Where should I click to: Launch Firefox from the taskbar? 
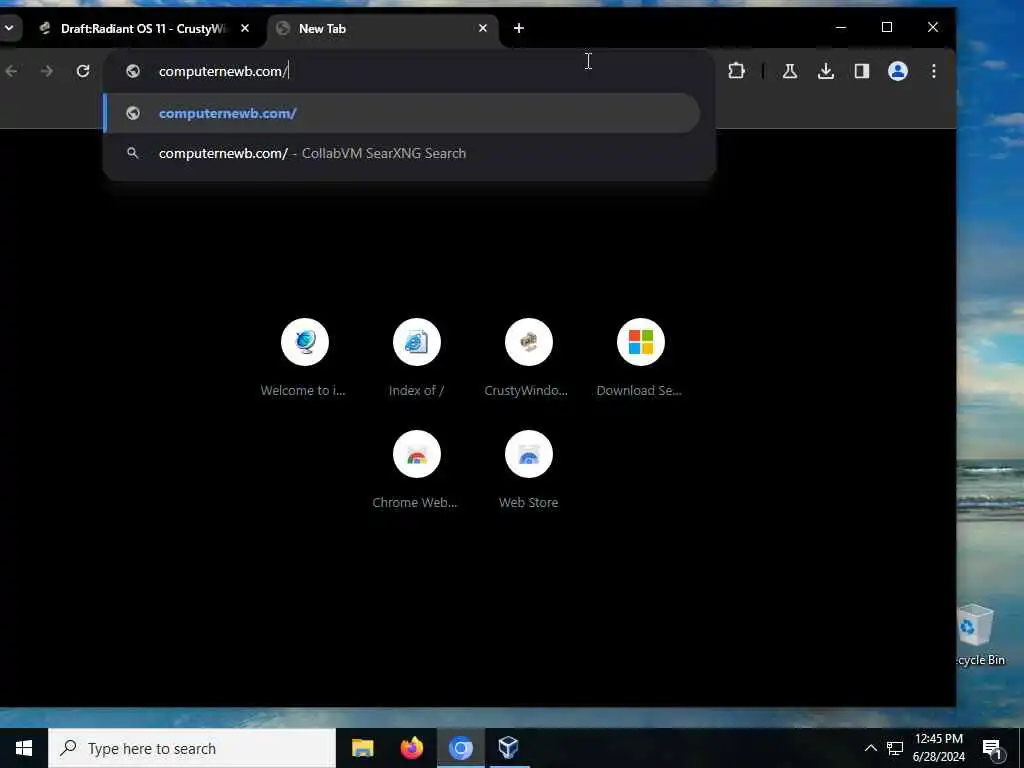pyautogui.click(x=411, y=748)
